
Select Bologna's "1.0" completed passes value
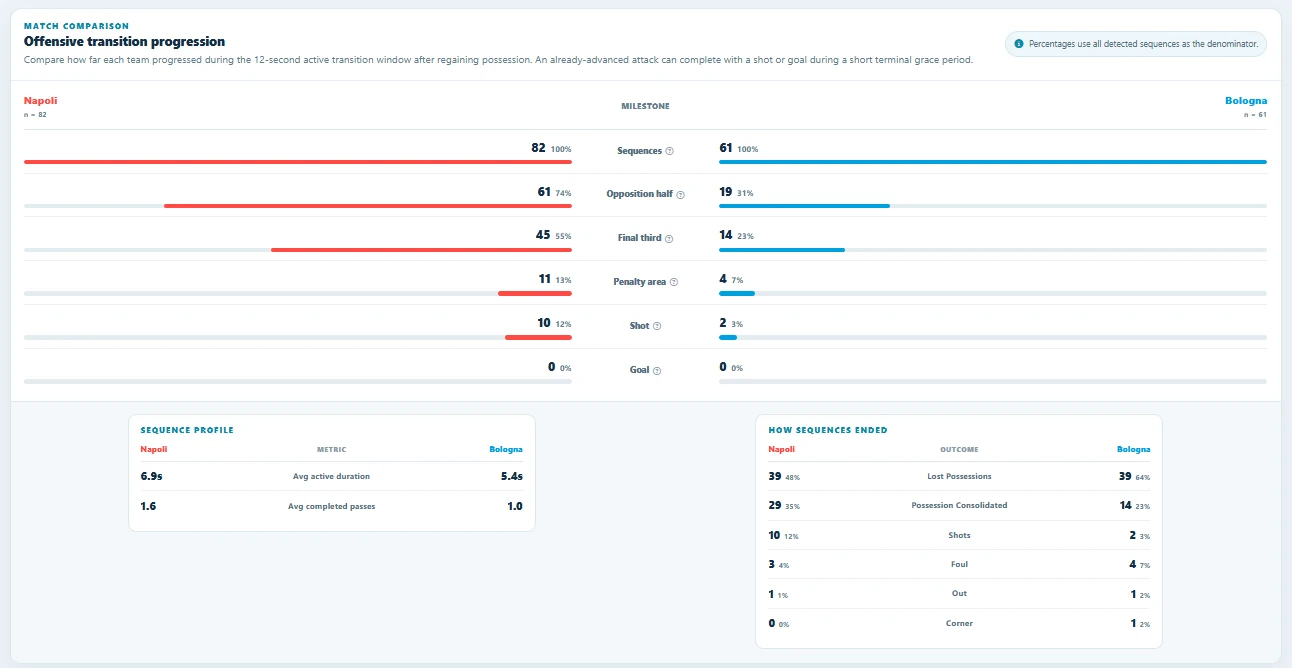[x=515, y=506]
